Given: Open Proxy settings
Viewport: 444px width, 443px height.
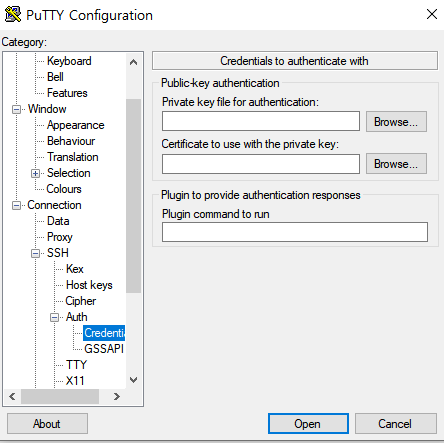Looking at the screenshot, I should tap(60, 237).
